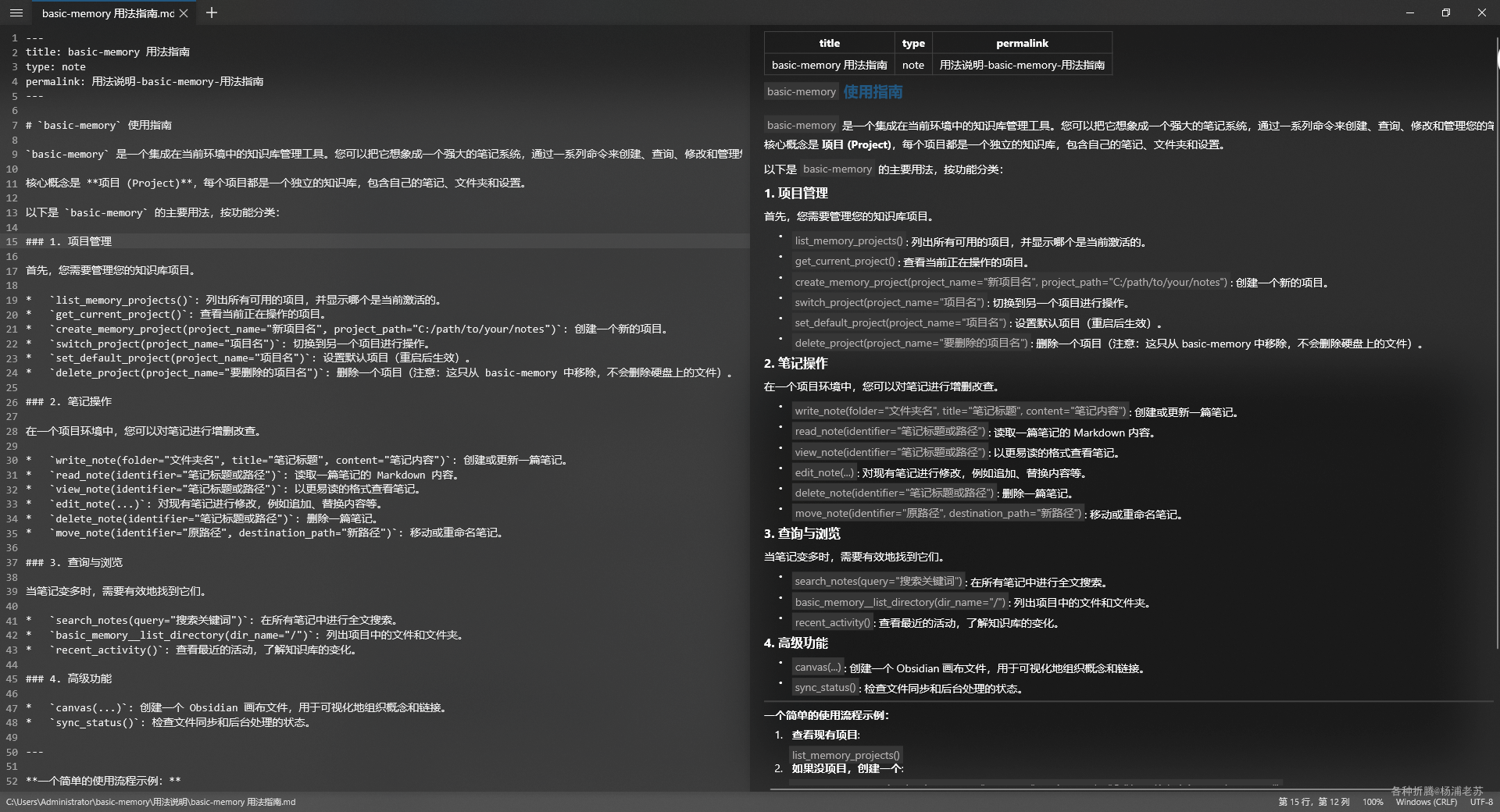Change line ending Windows (CRLF)
The image size is (1500, 812).
1426,802
